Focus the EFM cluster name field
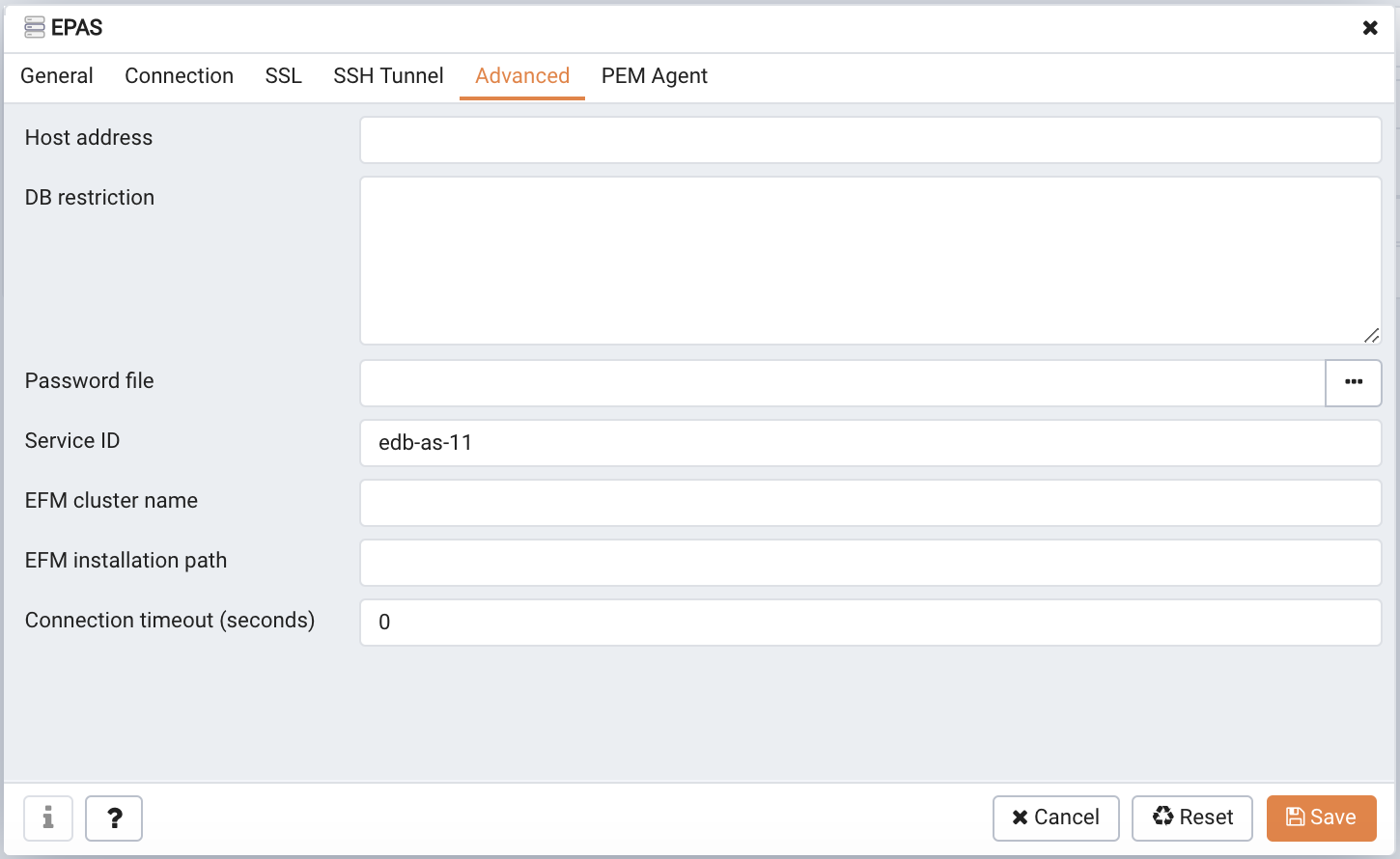Viewport: 1400px width, 859px height. point(871,503)
